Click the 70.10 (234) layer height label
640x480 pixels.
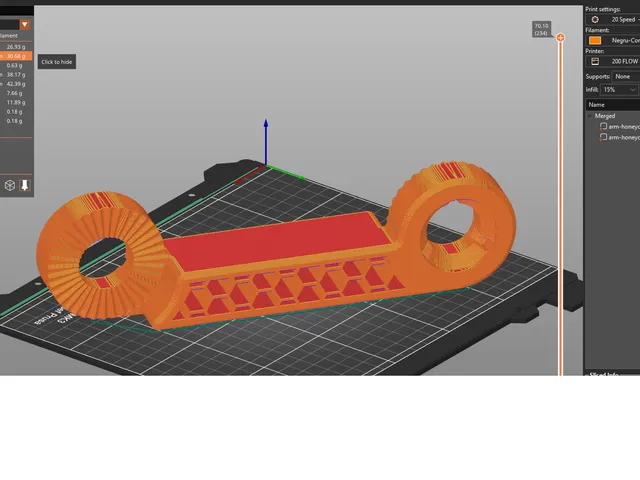pyautogui.click(x=542, y=29)
